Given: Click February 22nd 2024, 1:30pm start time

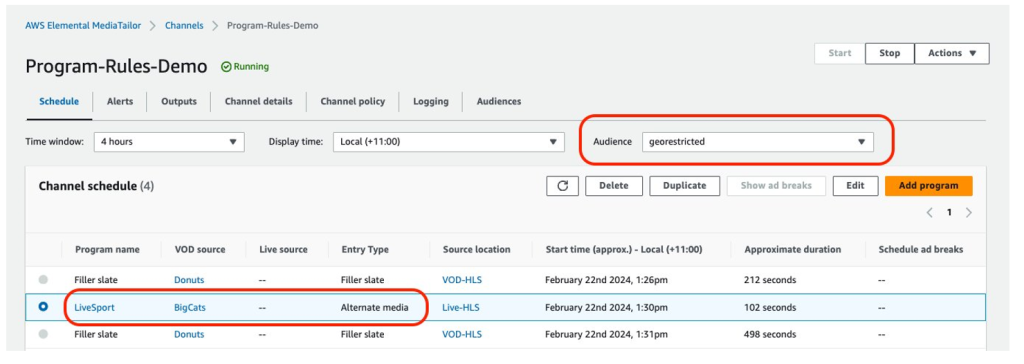Looking at the screenshot, I should tap(606, 307).
